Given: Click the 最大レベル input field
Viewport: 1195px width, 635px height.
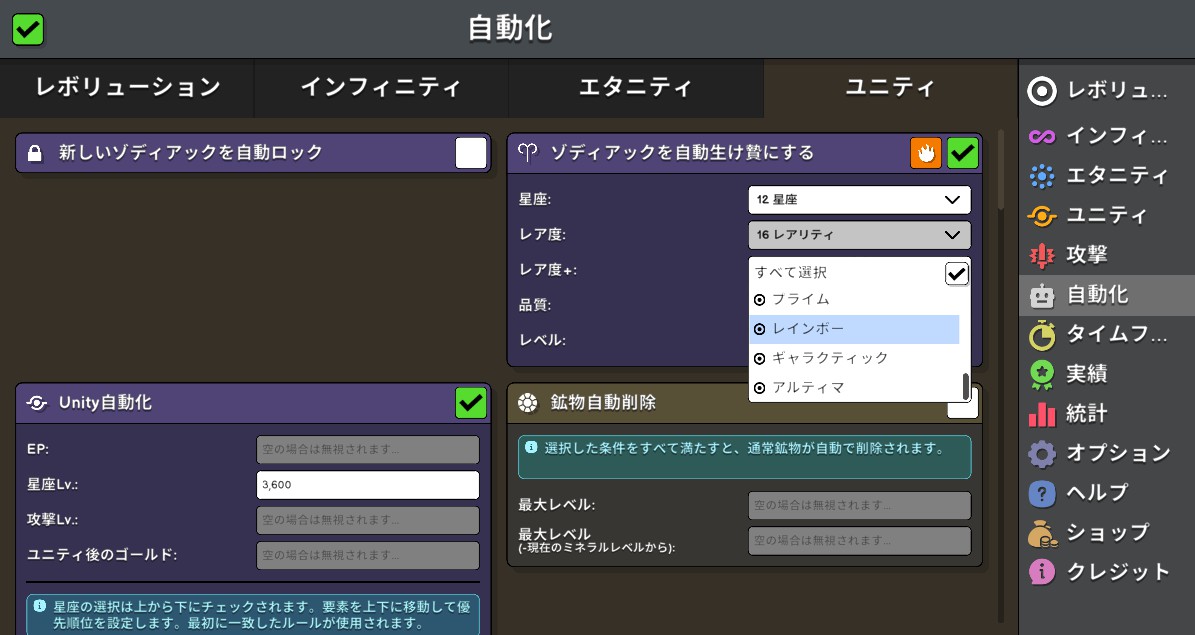Looking at the screenshot, I should point(860,505).
